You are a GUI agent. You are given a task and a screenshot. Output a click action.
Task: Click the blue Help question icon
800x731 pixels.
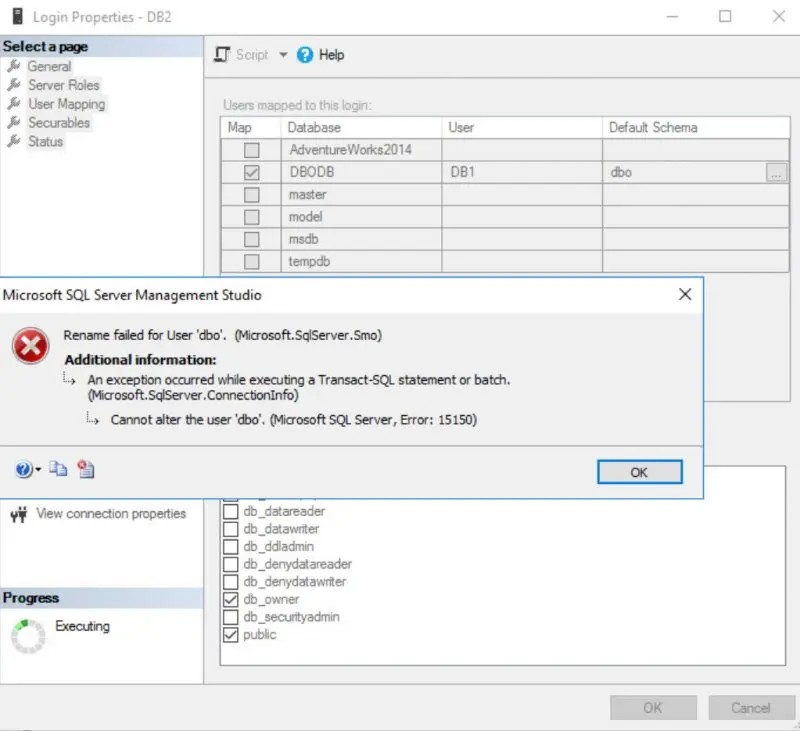(x=305, y=55)
